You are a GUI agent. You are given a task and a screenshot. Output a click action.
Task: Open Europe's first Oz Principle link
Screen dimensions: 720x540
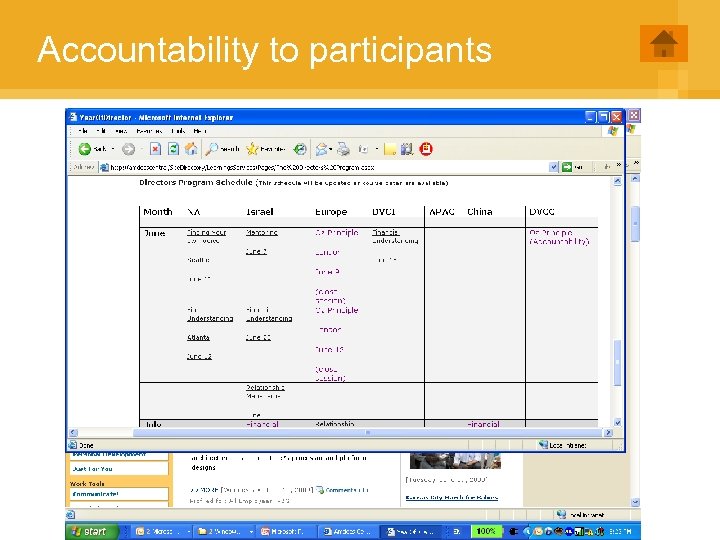coord(337,232)
